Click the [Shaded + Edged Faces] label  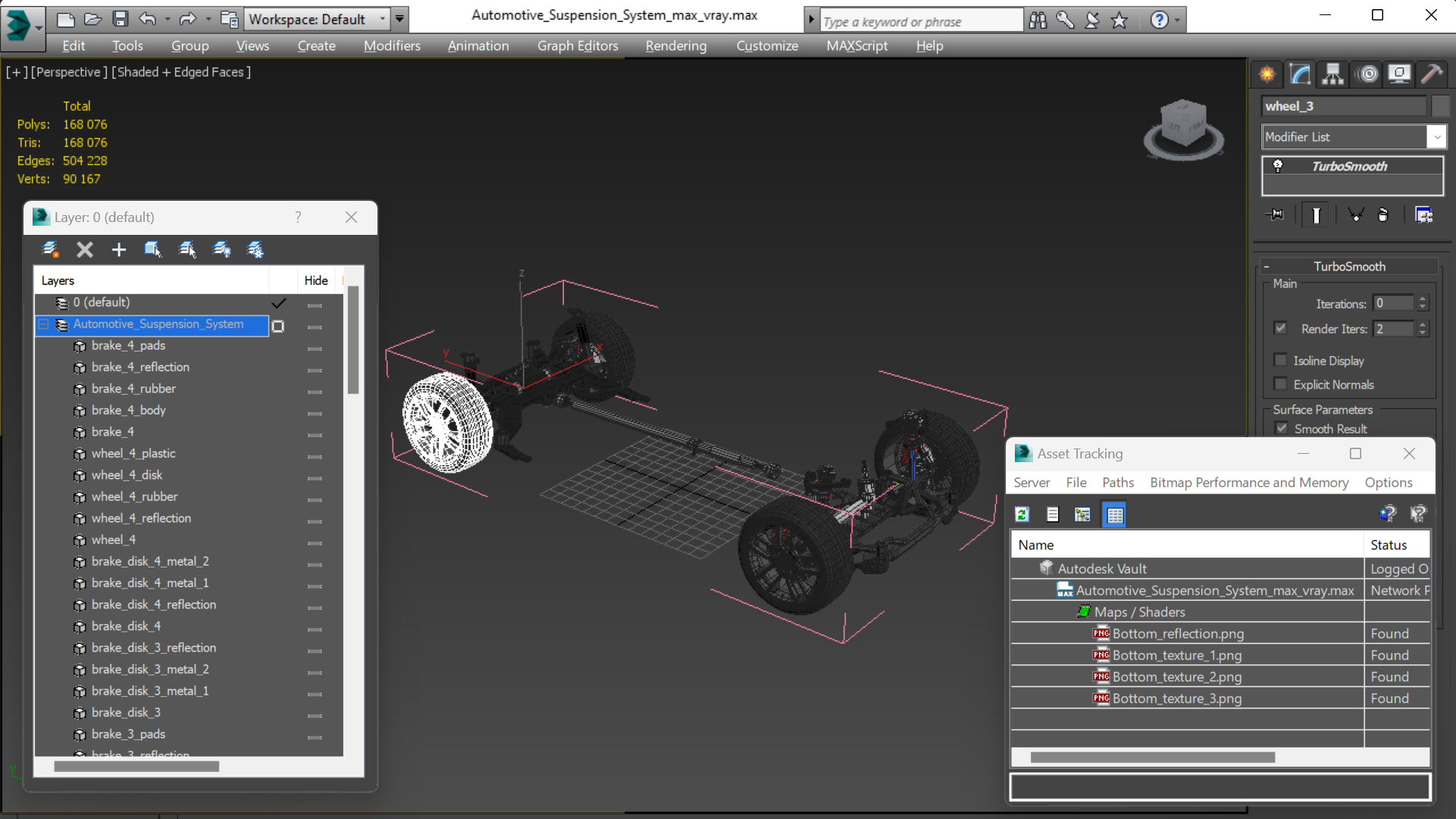point(181,72)
